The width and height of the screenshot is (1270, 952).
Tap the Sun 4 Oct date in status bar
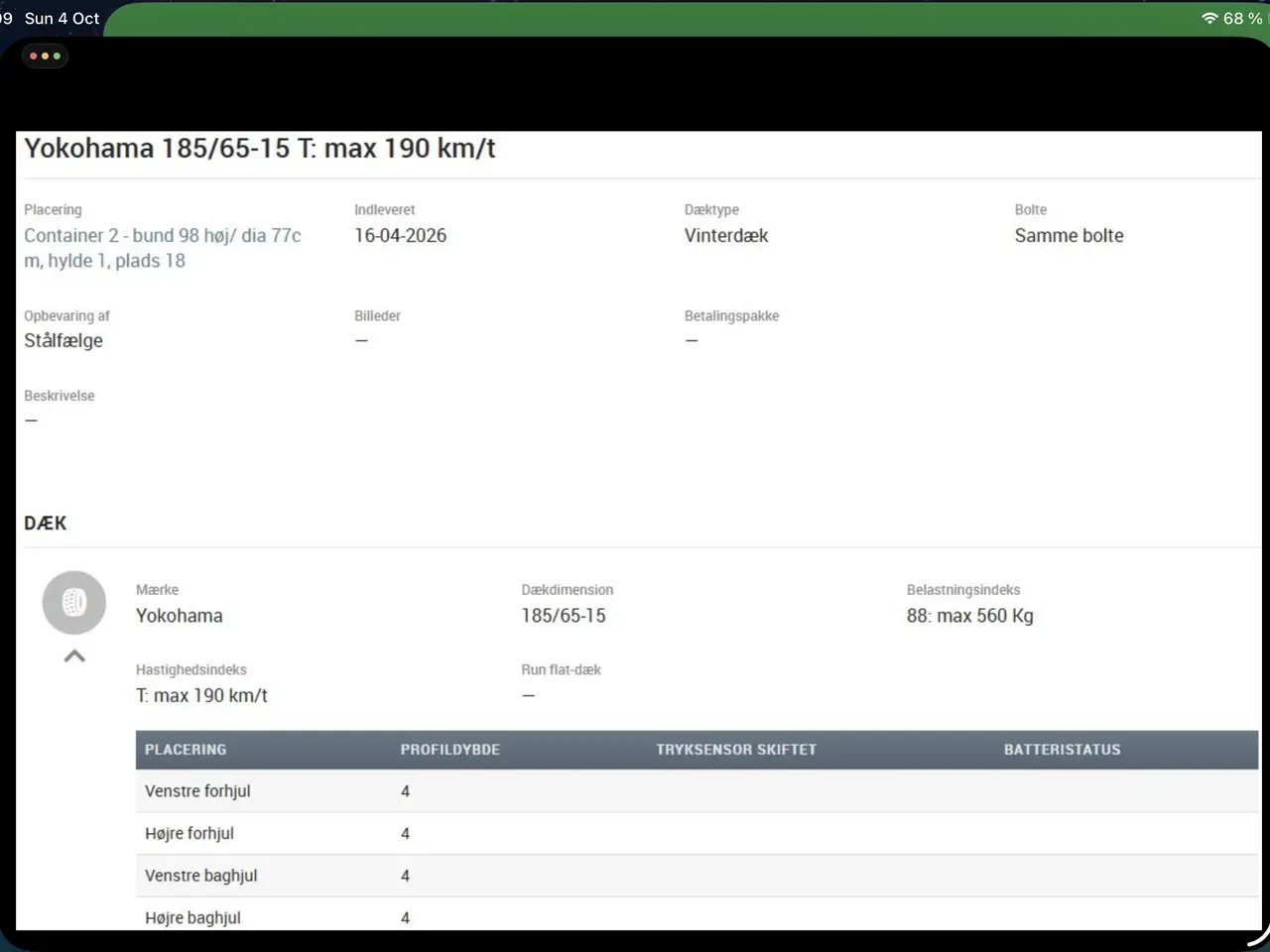[x=62, y=19]
